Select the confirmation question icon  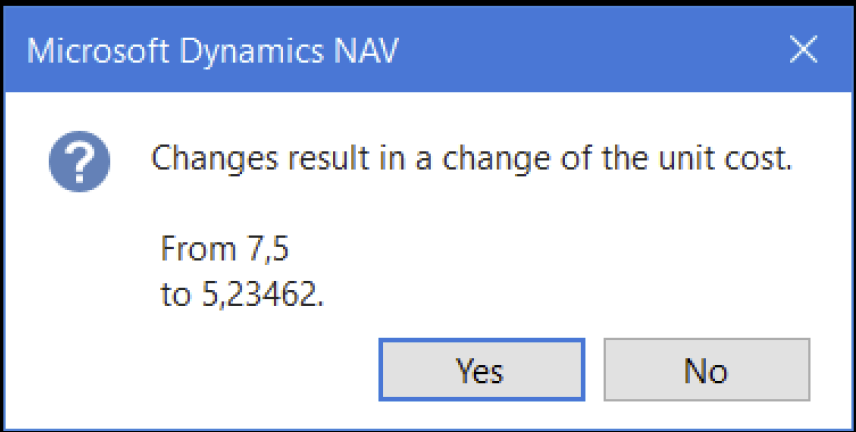[x=79, y=161]
